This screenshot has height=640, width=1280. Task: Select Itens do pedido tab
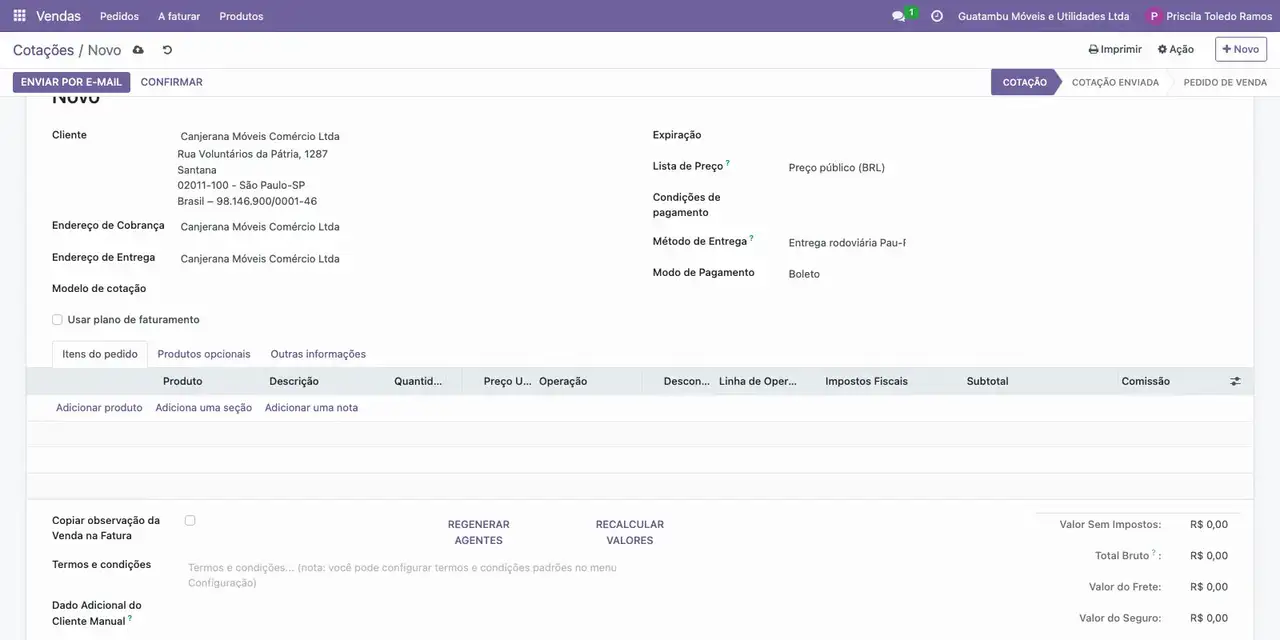pos(100,354)
